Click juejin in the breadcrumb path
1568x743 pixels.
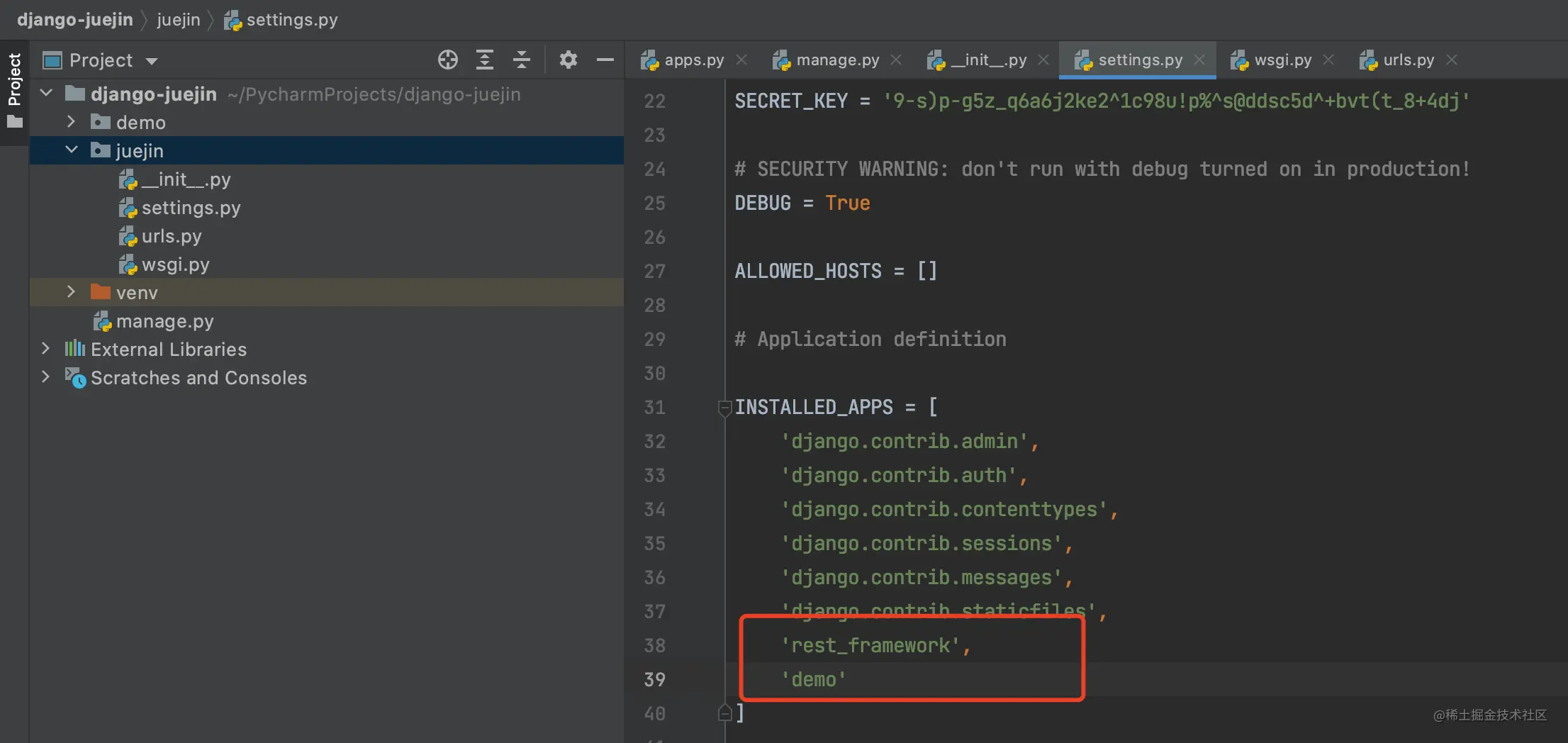(x=179, y=20)
